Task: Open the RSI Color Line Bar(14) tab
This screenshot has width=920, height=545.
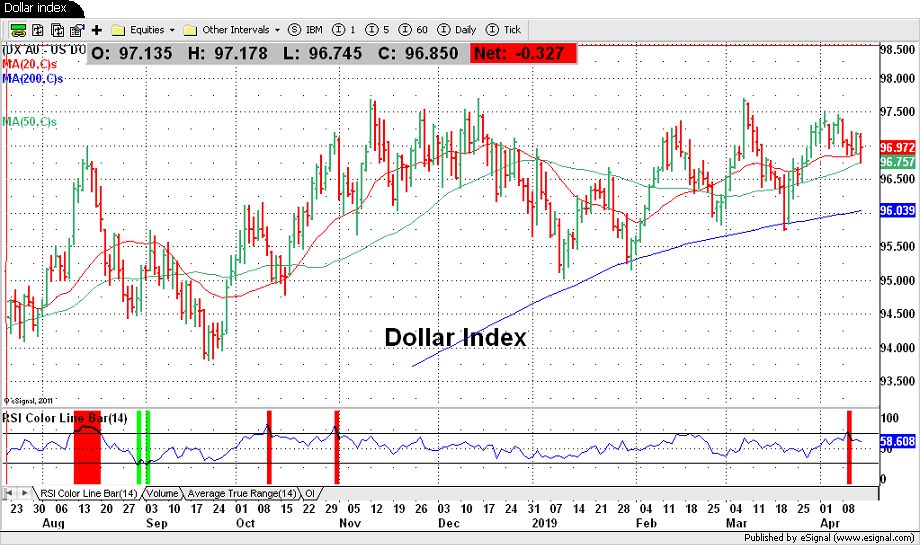Action: pyautogui.click(x=88, y=493)
